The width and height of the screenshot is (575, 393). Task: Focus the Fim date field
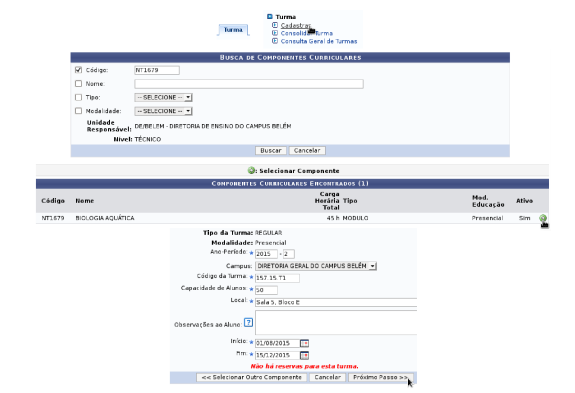277,355
